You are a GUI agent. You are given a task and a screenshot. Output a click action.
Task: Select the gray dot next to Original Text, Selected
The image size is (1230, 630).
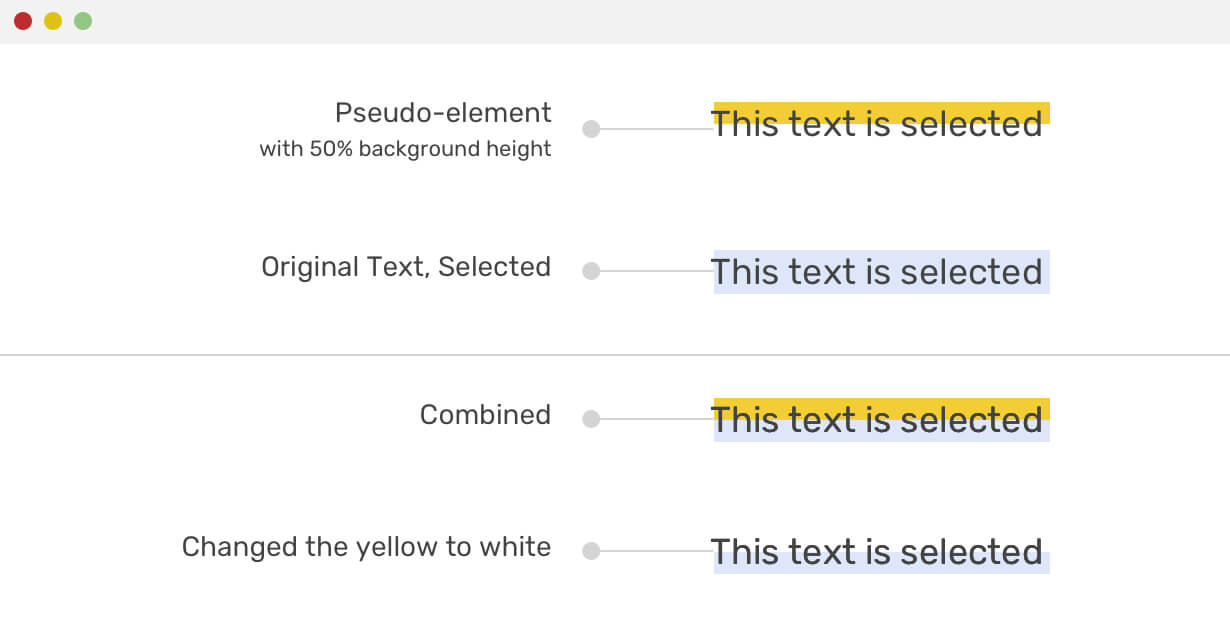point(591,271)
